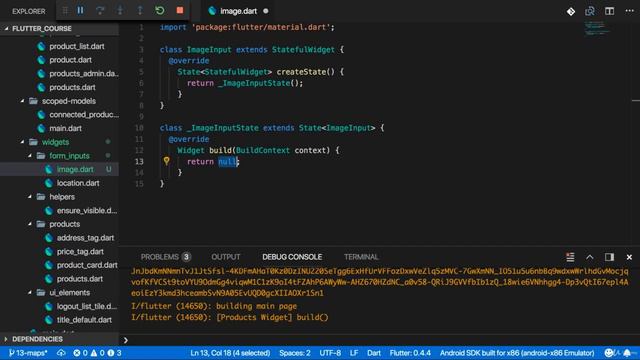Screen dimensions: 640x360
Task: Maximize the bottom panel with the chevron
Action: [590, 257]
